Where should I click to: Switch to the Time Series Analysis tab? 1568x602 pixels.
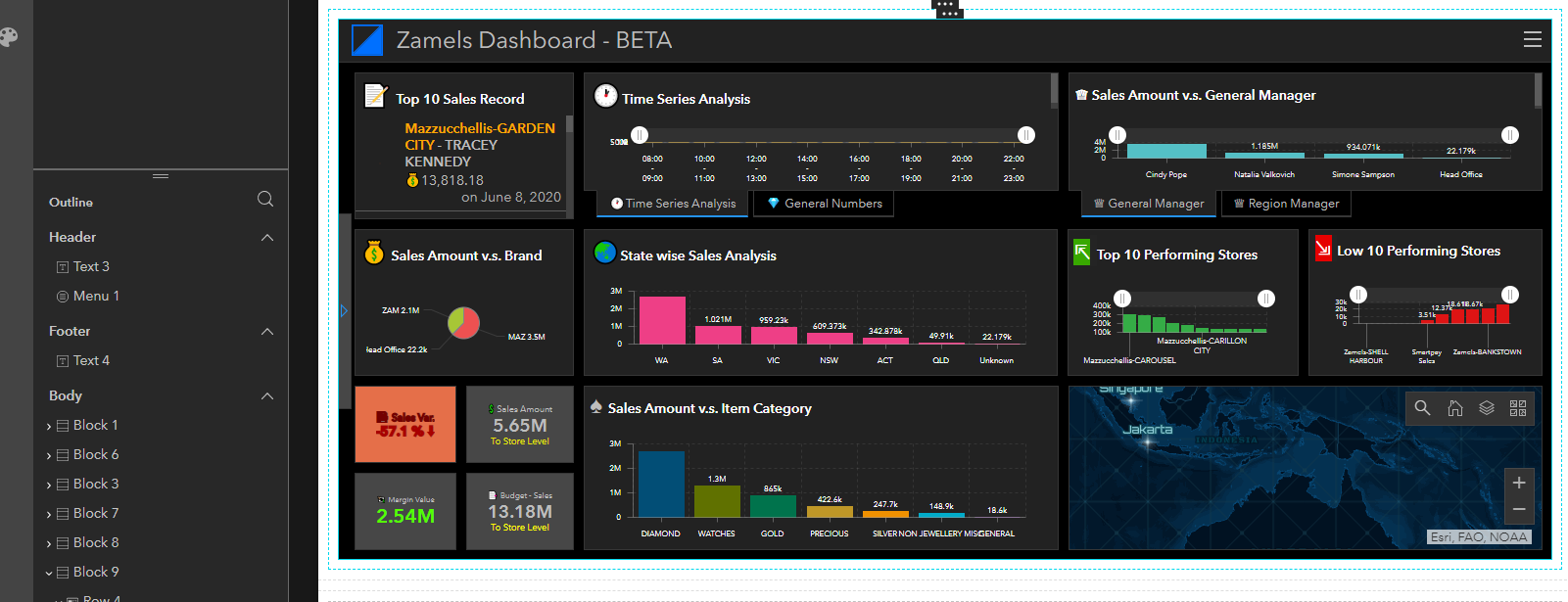[673, 204]
